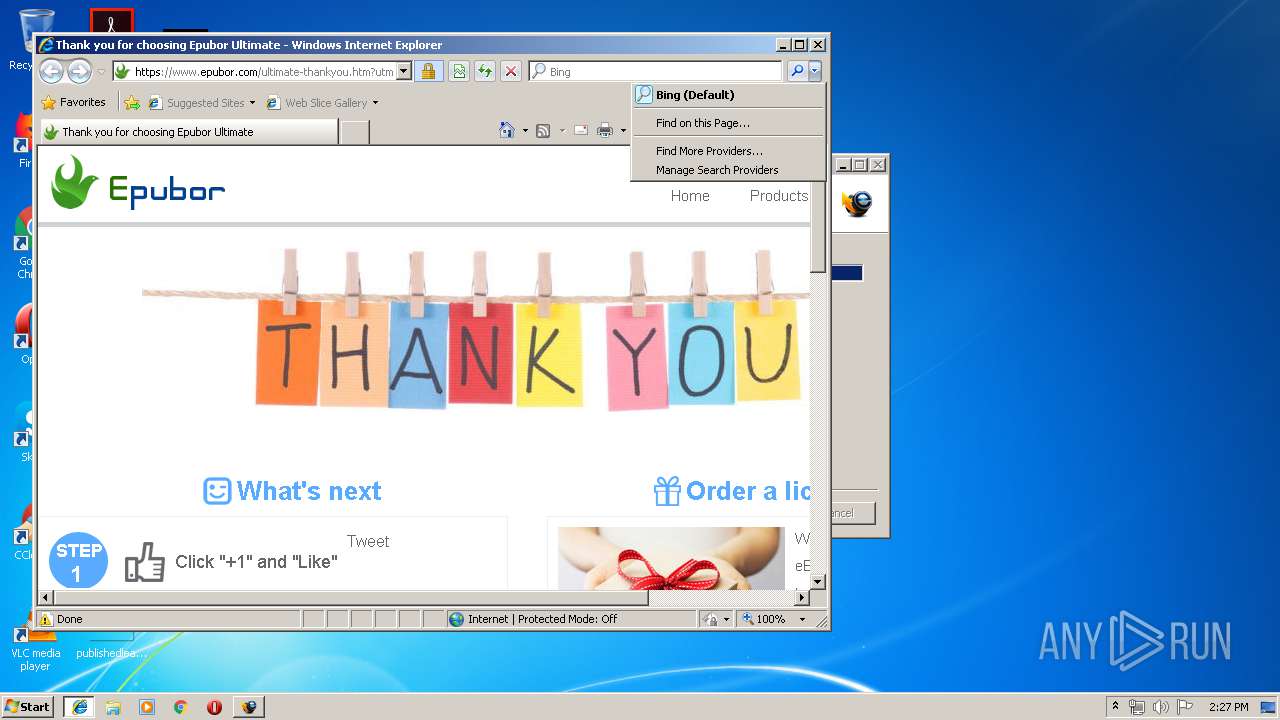Click the Action Center flag icon
Viewport: 1280px width, 720px height.
coord(1184,707)
